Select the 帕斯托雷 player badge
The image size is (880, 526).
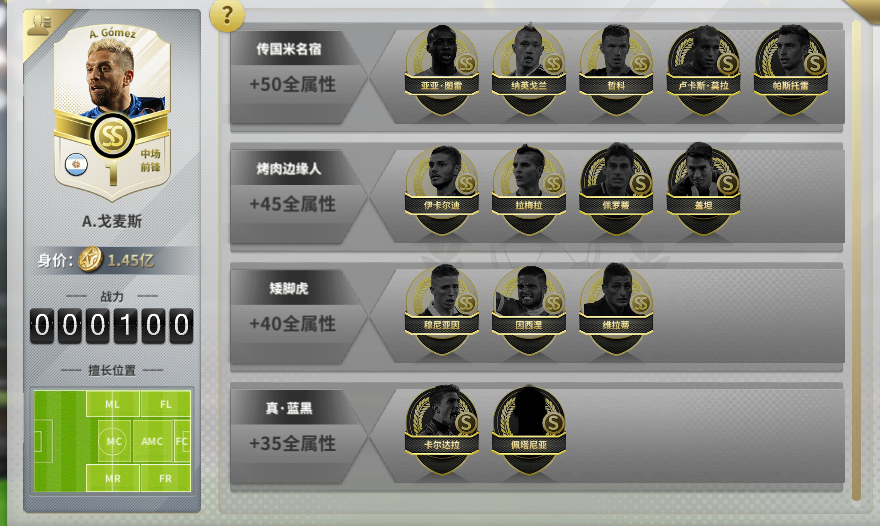[790, 70]
